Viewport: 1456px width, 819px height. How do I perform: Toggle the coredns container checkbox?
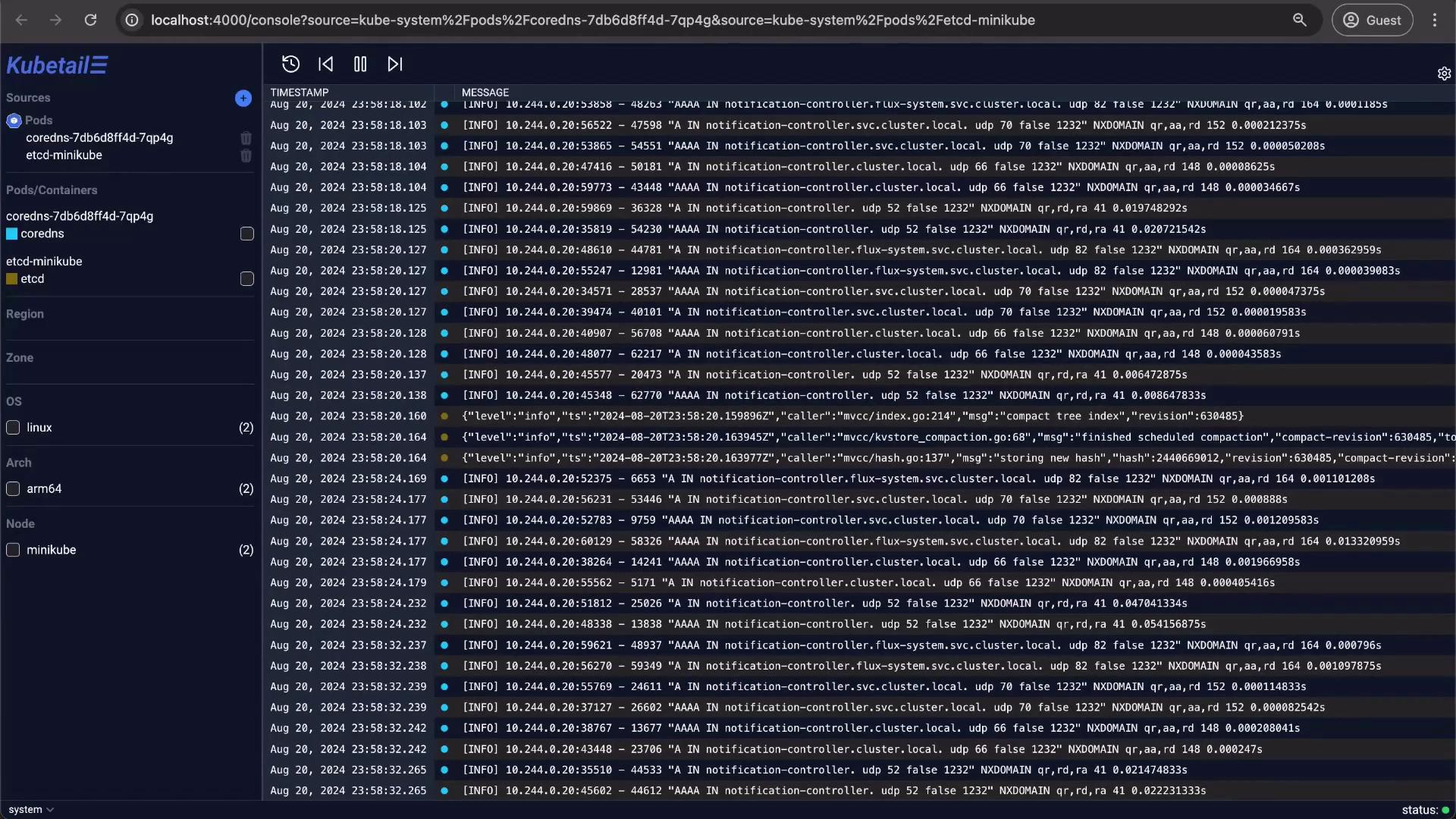247,234
